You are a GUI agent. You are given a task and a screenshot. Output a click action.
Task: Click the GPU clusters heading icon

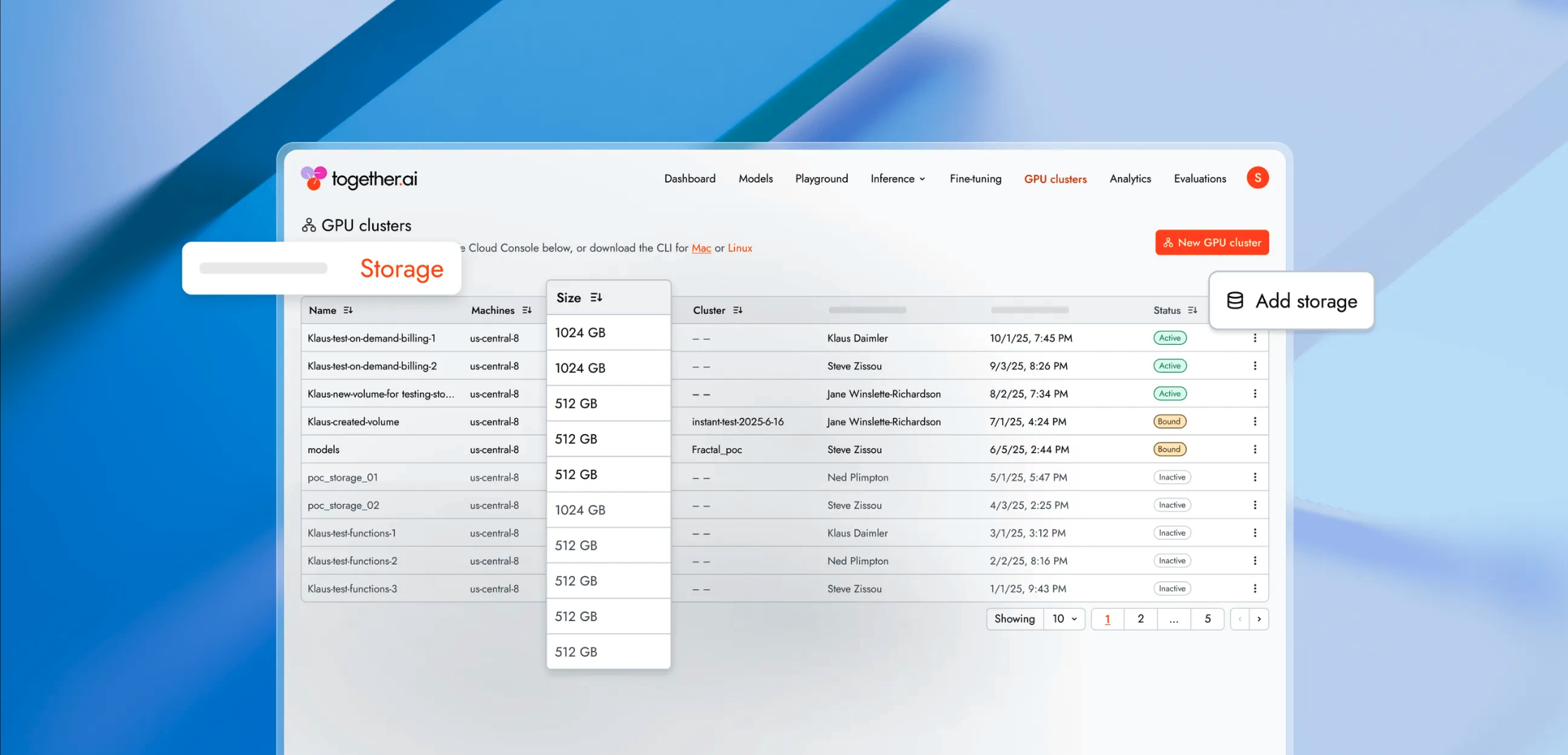coord(309,225)
